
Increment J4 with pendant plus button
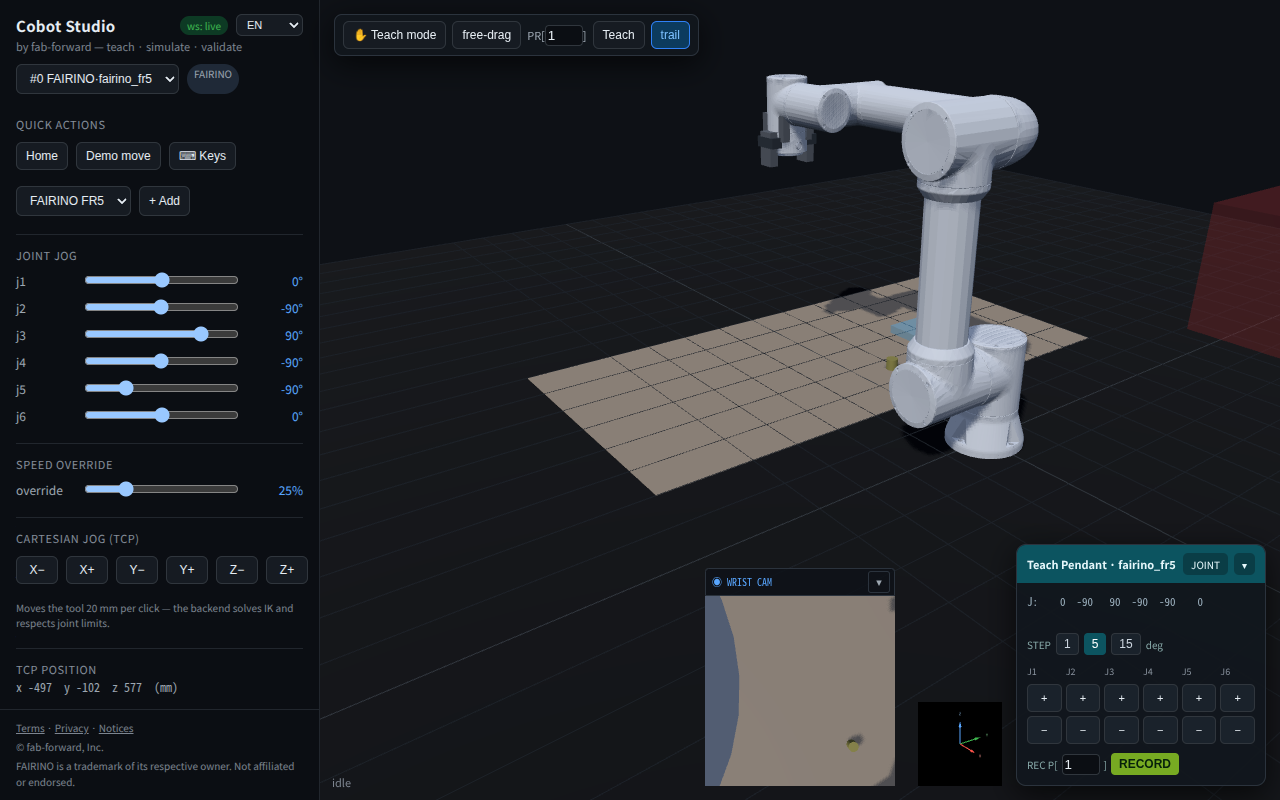pos(1160,698)
